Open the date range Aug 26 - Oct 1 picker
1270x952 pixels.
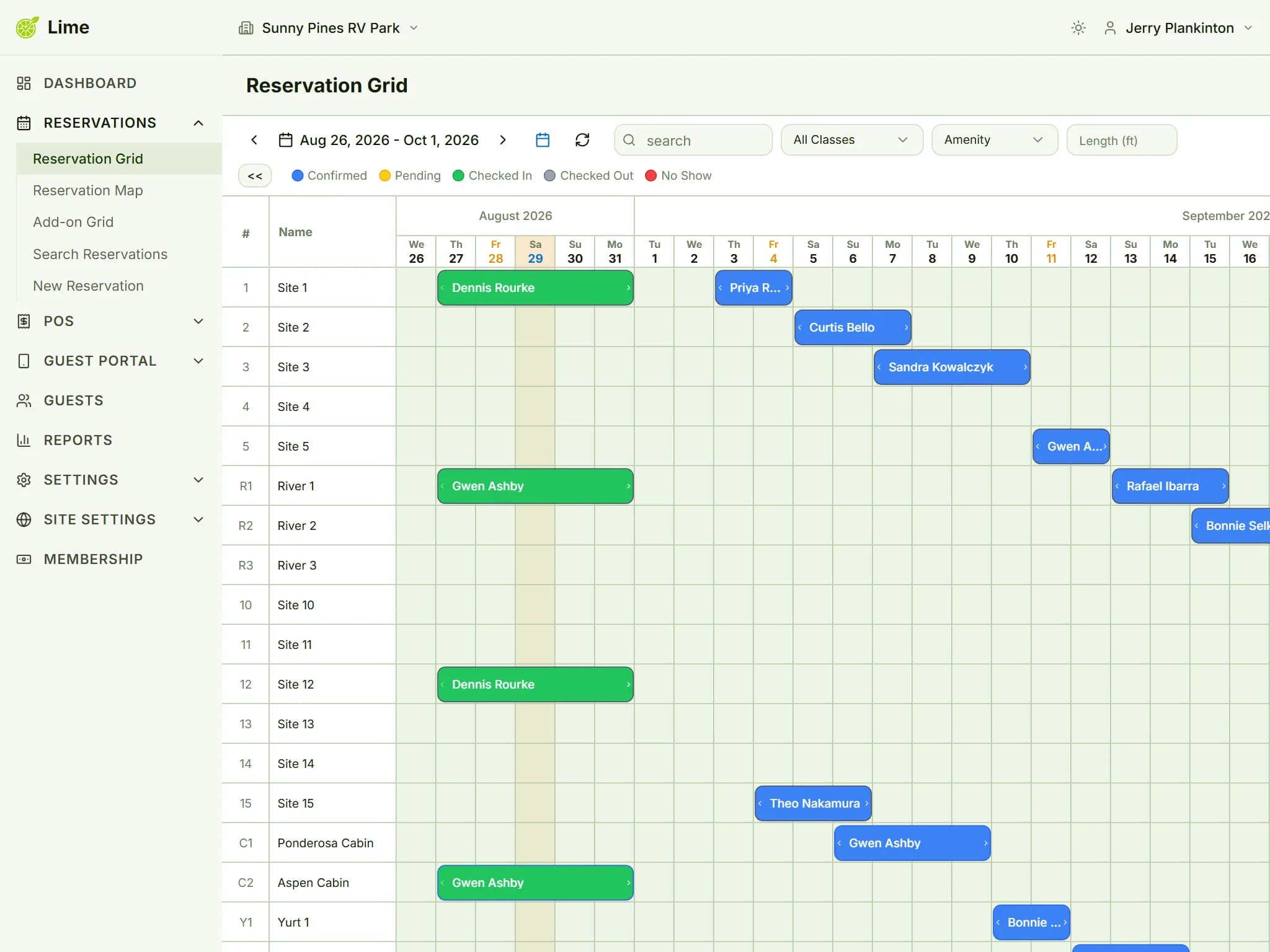(x=379, y=140)
